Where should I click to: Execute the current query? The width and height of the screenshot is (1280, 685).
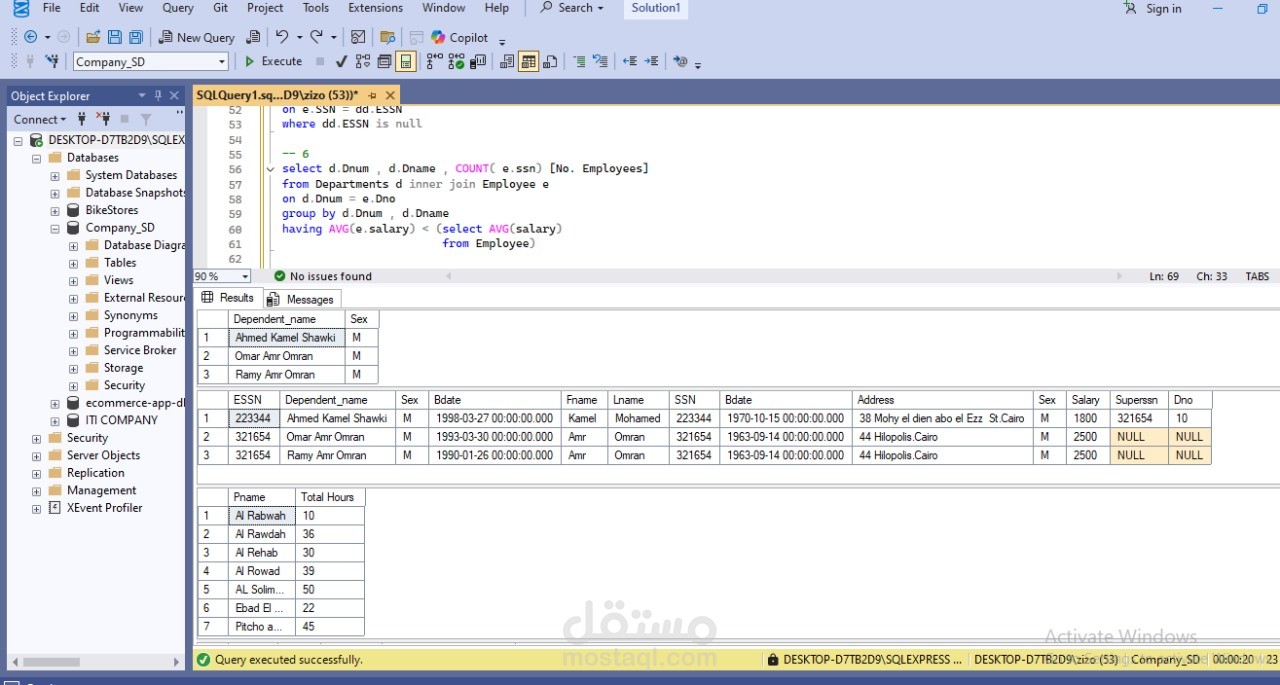tap(272, 61)
